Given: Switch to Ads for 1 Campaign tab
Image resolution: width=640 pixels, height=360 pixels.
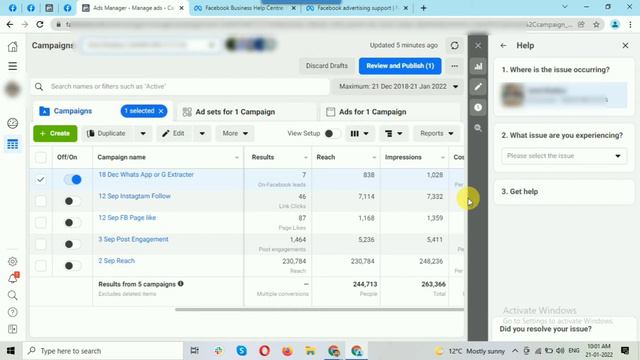Looking at the screenshot, I should pos(390,112).
